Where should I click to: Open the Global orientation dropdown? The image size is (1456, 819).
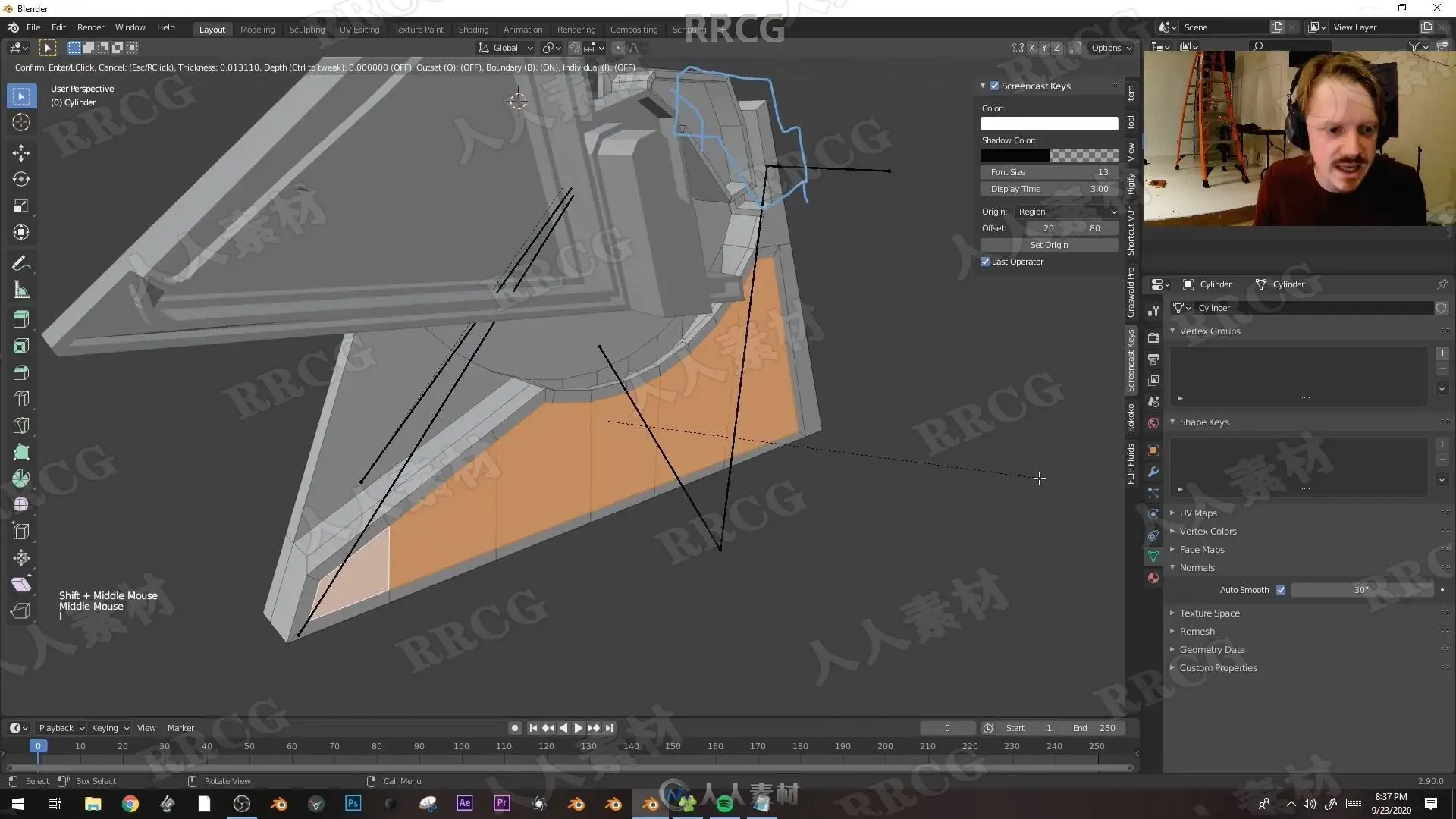506,48
